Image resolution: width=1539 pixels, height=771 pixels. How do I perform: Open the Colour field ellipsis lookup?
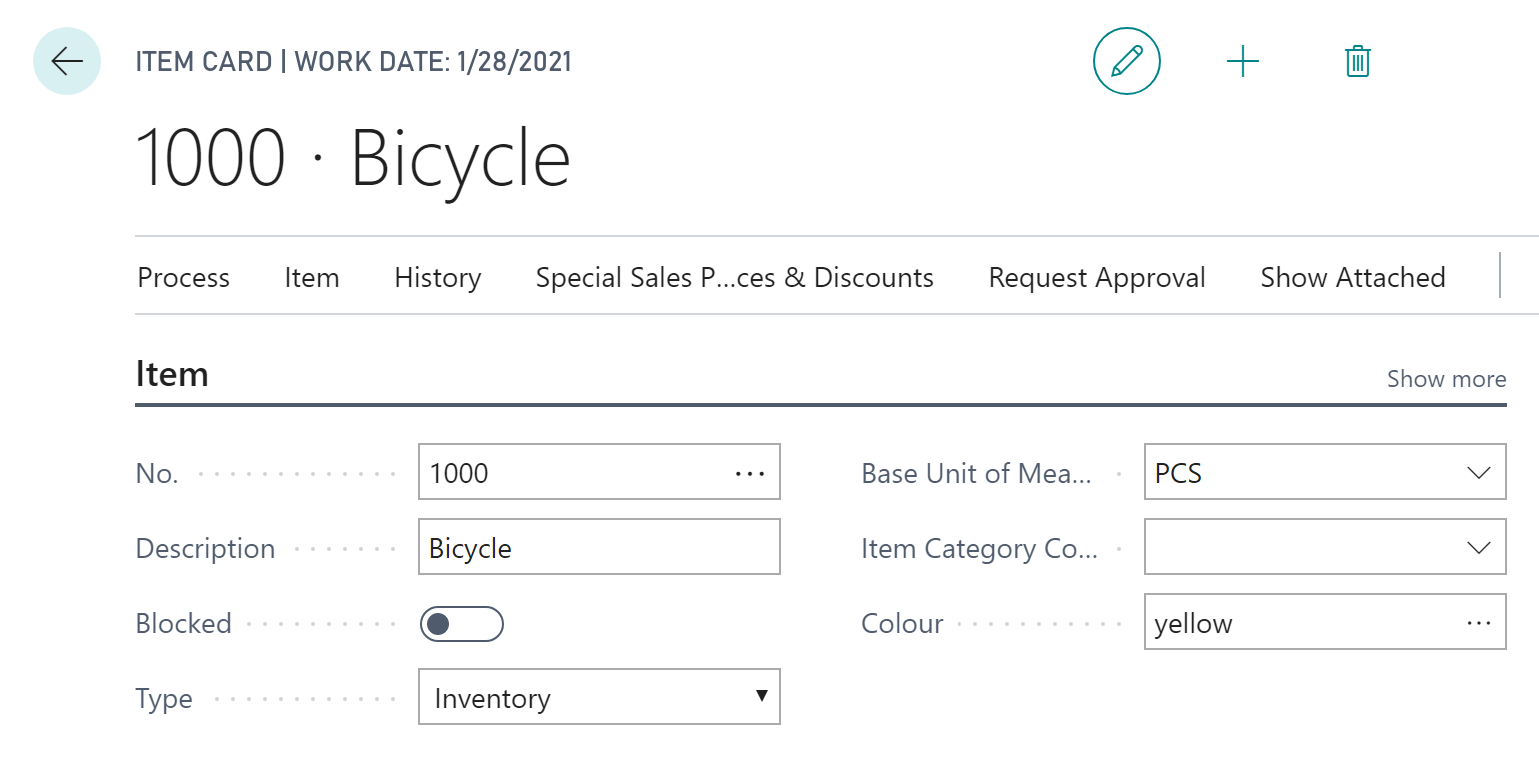pos(1479,623)
